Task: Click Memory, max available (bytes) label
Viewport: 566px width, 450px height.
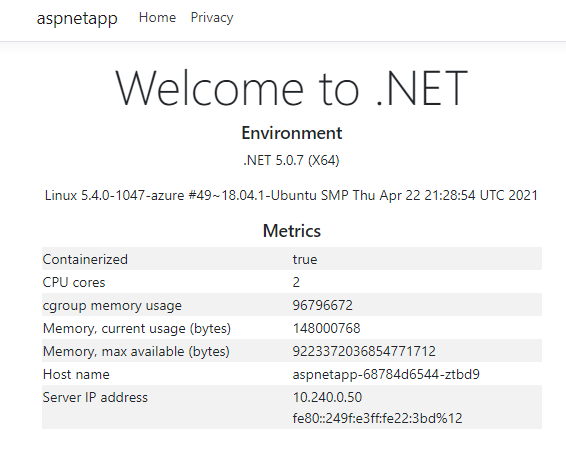Action: [x=136, y=351]
